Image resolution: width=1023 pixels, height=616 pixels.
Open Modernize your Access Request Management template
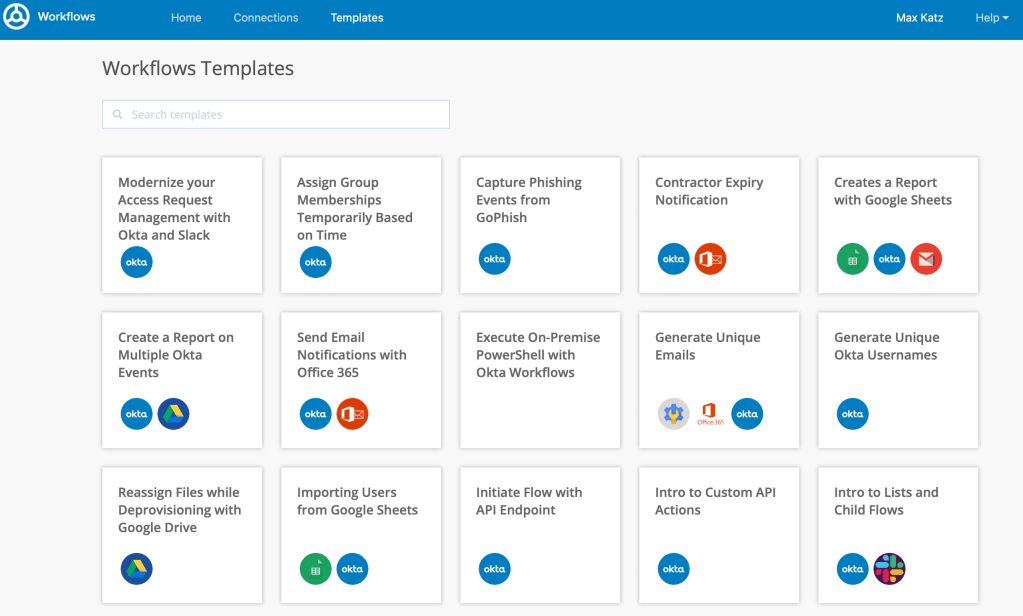[x=174, y=209]
